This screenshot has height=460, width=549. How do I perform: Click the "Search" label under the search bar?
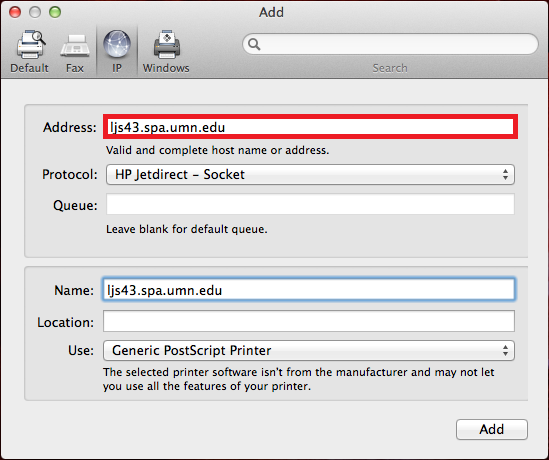coord(390,68)
